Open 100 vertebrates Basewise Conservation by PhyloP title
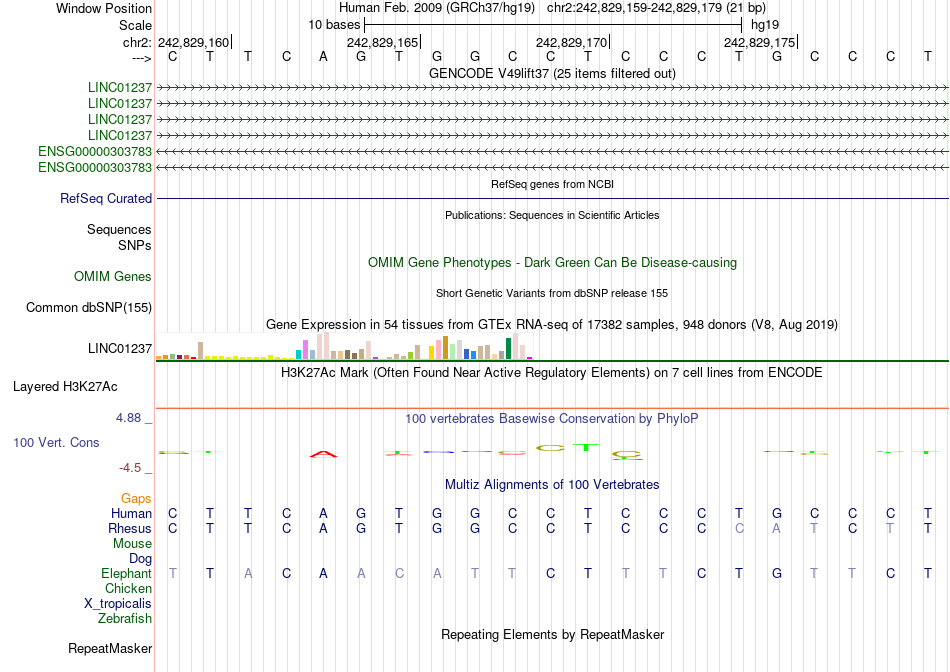The width and height of the screenshot is (950, 672). (x=552, y=418)
